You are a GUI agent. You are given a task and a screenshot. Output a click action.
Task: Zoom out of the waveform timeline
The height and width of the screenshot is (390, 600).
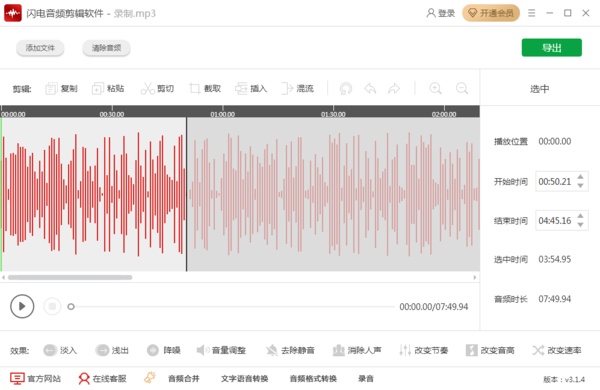click(x=462, y=88)
